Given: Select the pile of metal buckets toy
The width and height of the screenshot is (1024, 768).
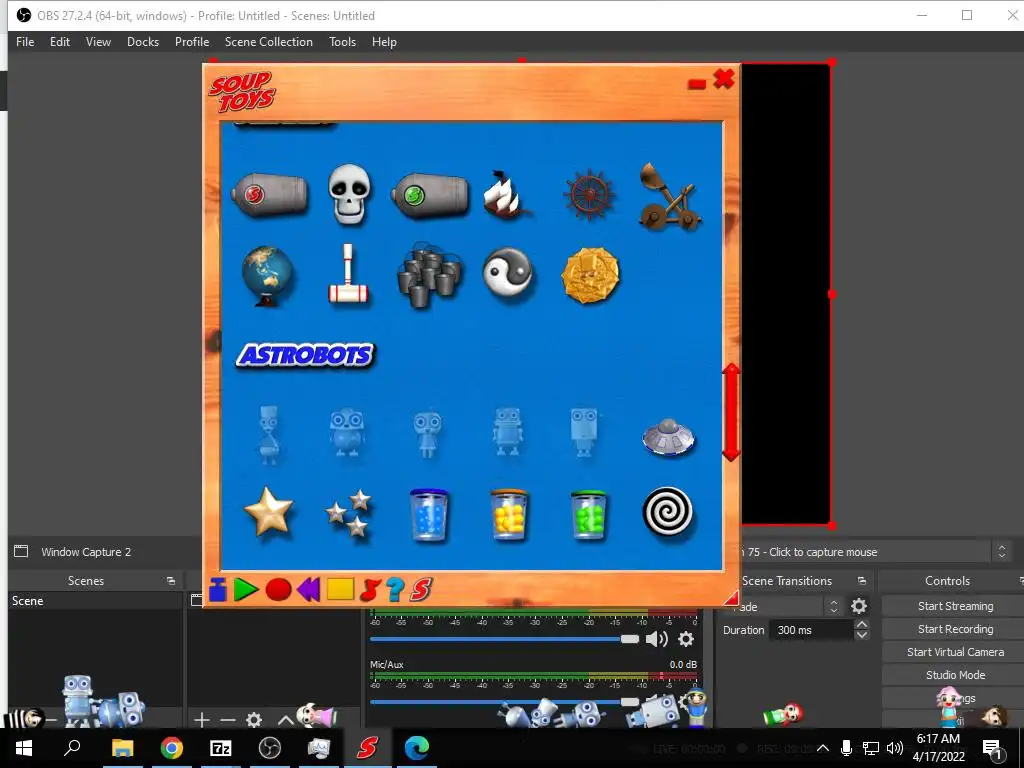Looking at the screenshot, I should pyautogui.click(x=429, y=274).
